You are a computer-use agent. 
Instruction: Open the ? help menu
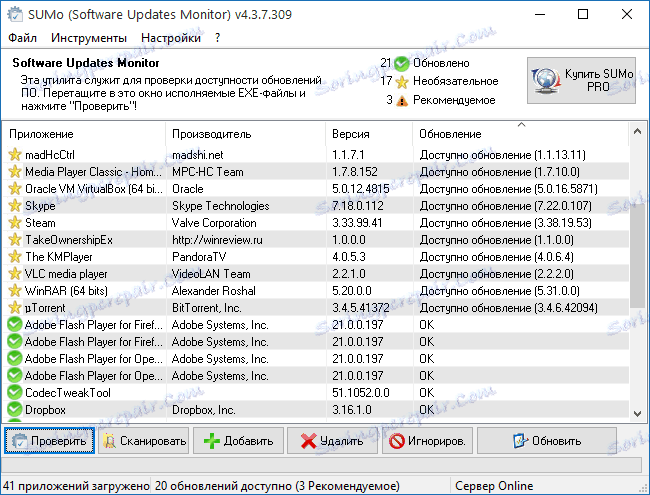pos(218,38)
